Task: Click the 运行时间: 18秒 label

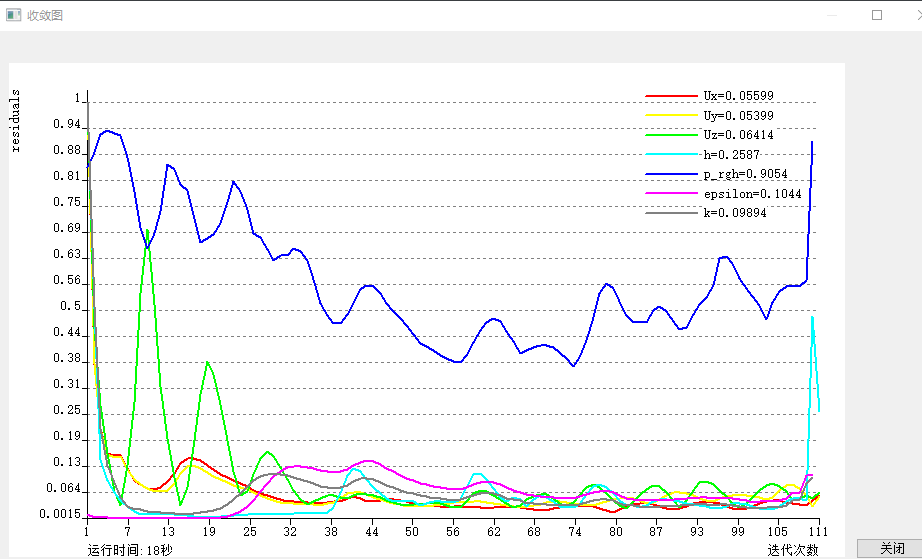Action: (129, 549)
